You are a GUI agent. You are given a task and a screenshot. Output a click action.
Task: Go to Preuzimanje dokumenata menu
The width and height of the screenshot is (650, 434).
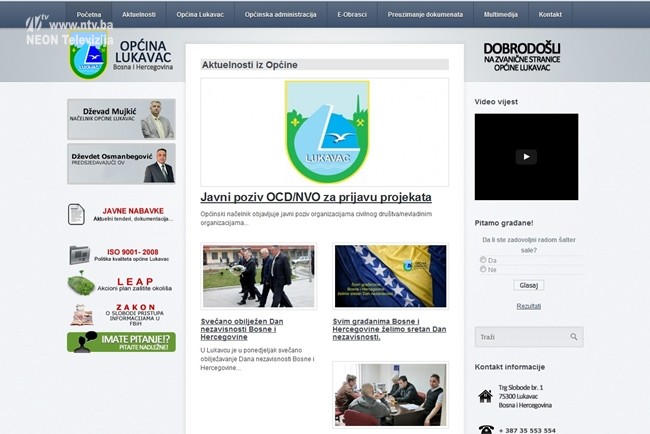[424, 15]
